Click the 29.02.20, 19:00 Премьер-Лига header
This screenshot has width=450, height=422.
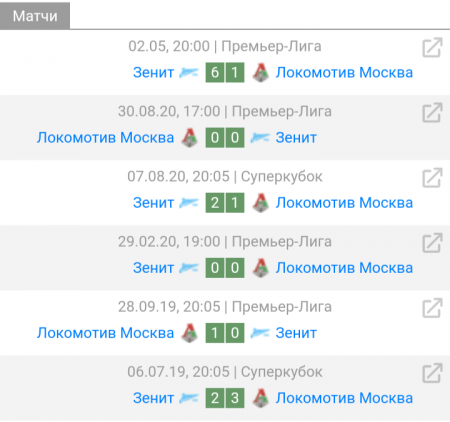pyautogui.click(x=225, y=242)
